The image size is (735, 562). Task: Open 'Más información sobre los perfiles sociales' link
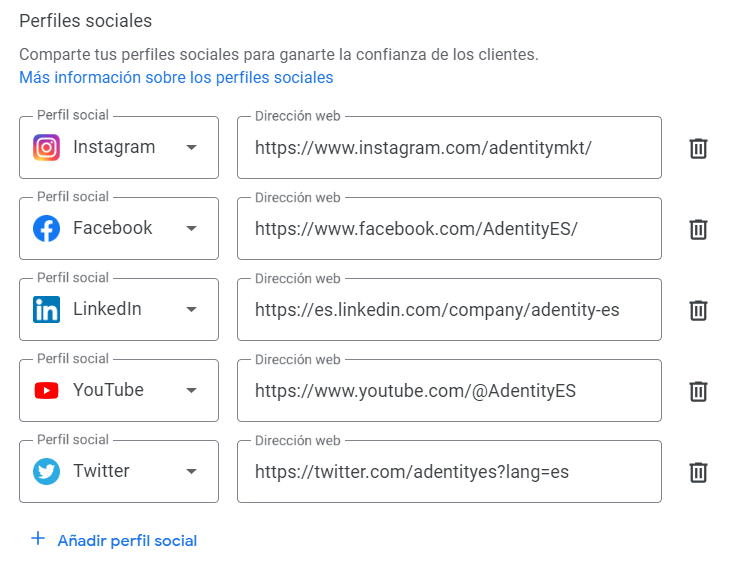pyautogui.click(x=176, y=77)
